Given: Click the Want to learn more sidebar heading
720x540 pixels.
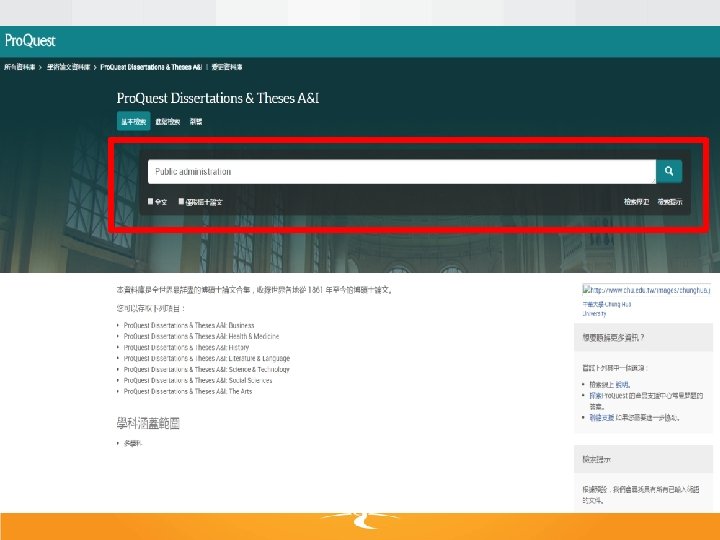Looking at the screenshot, I should click(x=613, y=338).
